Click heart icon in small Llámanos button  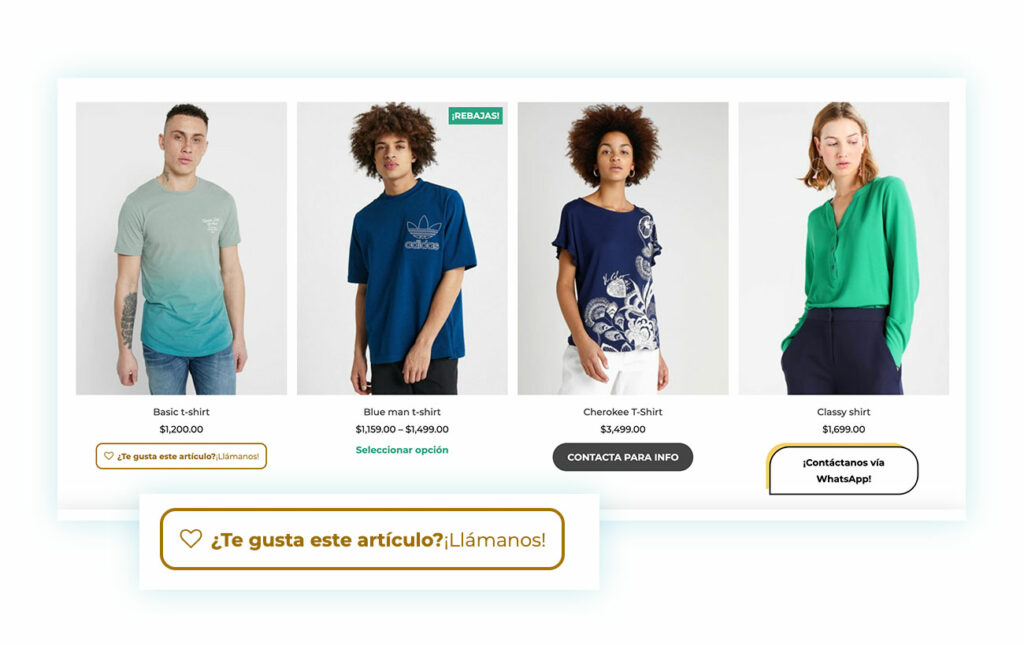[108, 456]
